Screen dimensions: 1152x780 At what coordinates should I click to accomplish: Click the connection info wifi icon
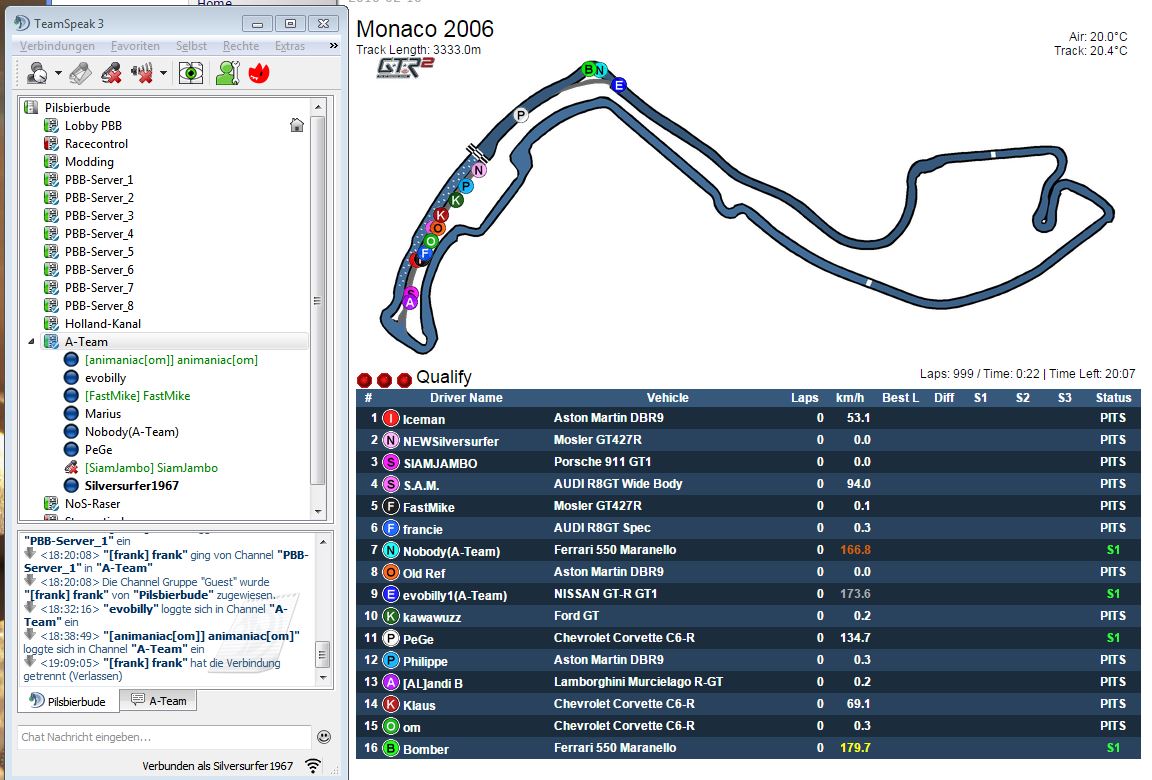[313, 766]
